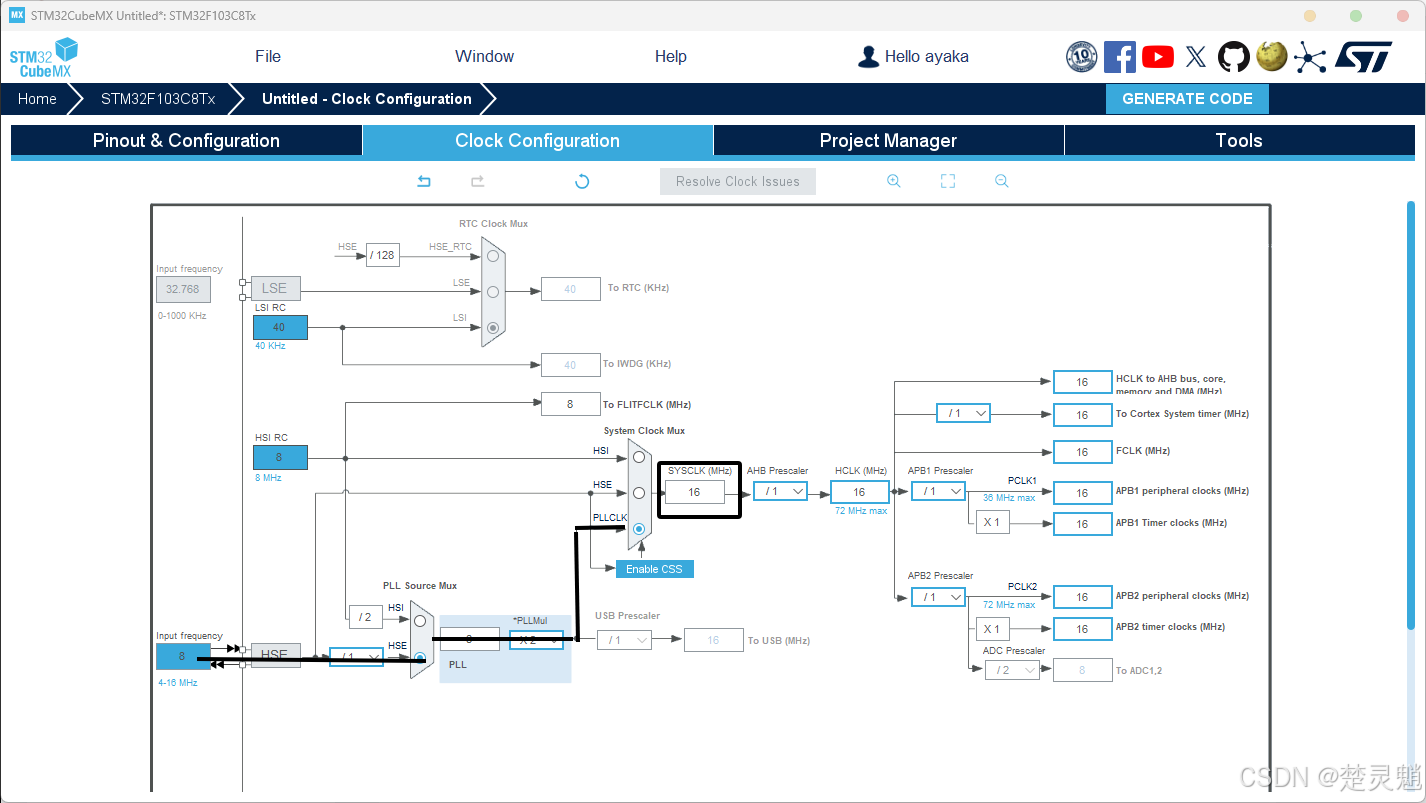Image resolution: width=1426 pixels, height=803 pixels.
Task: Click the Resolve Clock Issues button
Action: point(738,181)
